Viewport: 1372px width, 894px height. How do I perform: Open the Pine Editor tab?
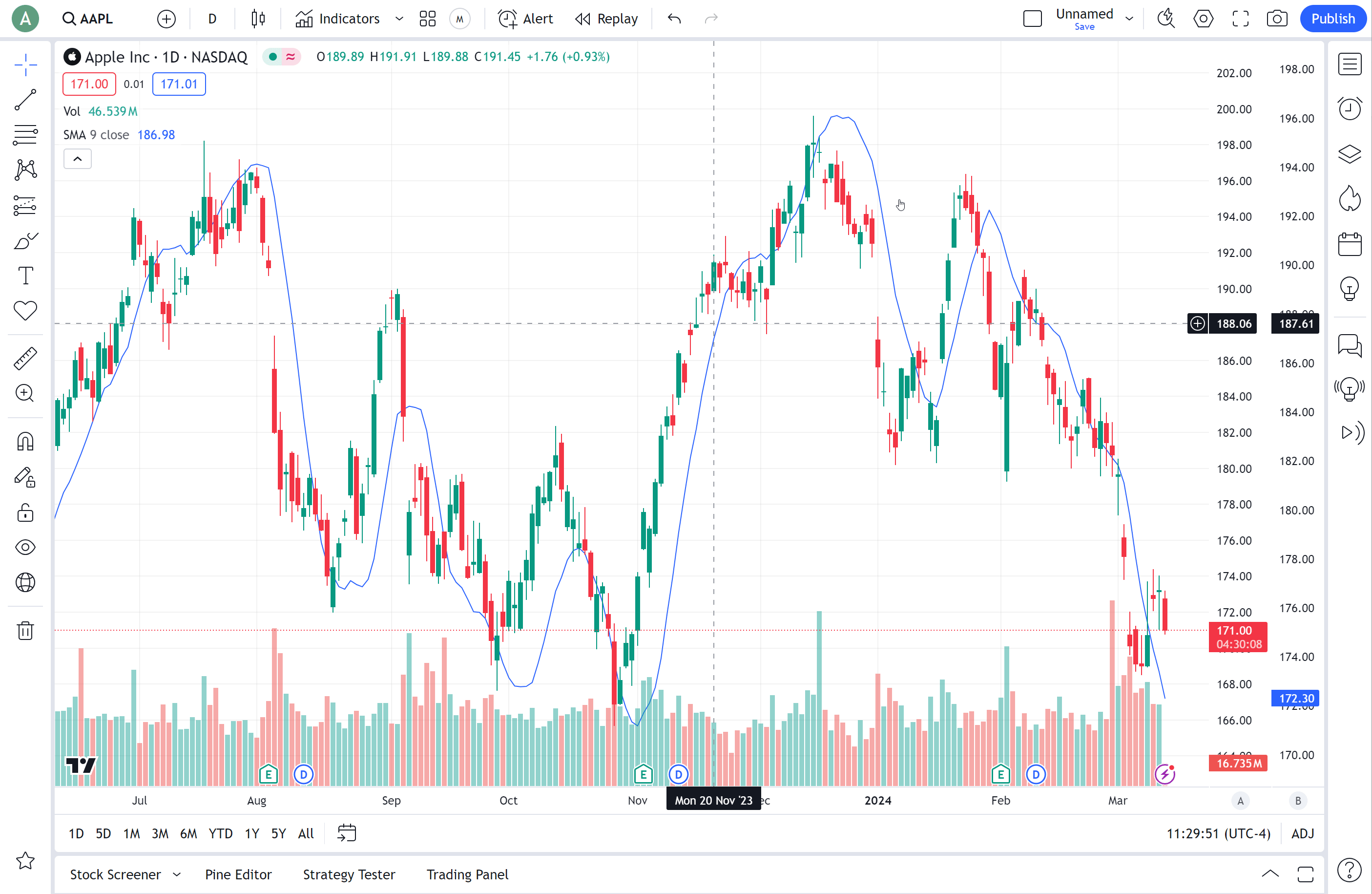pos(238,874)
